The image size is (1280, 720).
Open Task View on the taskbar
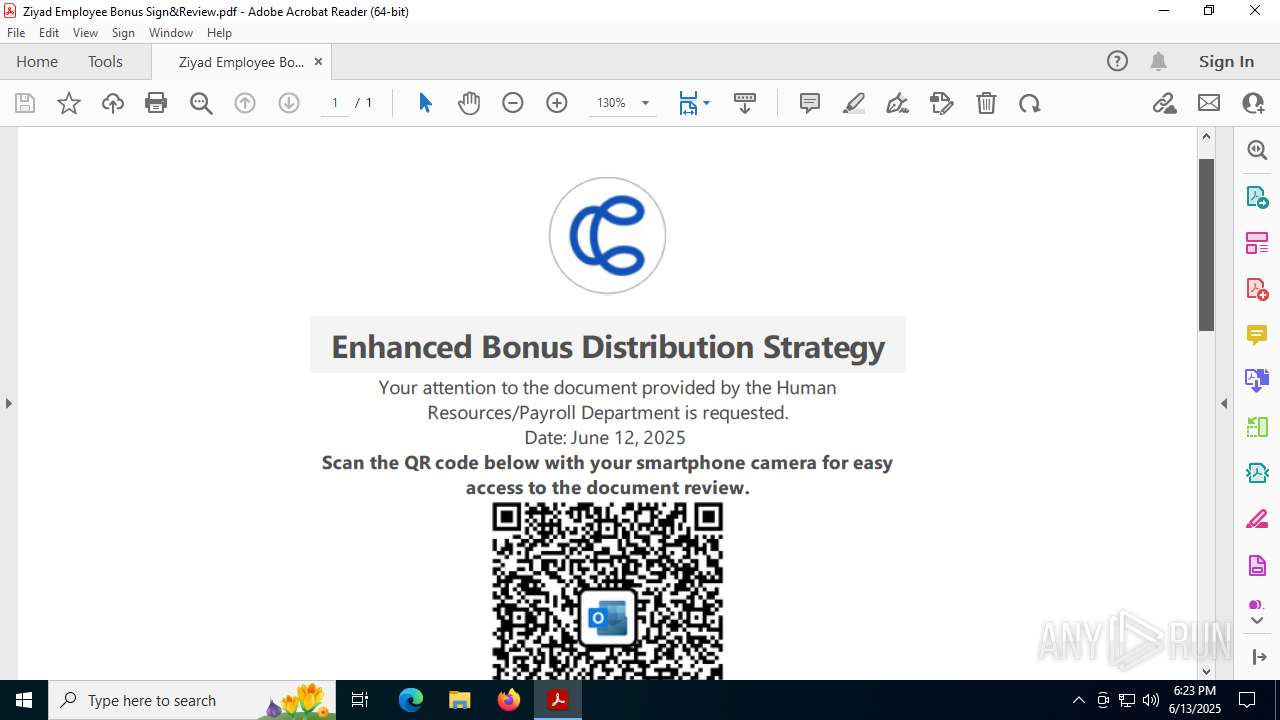coord(361,700)
